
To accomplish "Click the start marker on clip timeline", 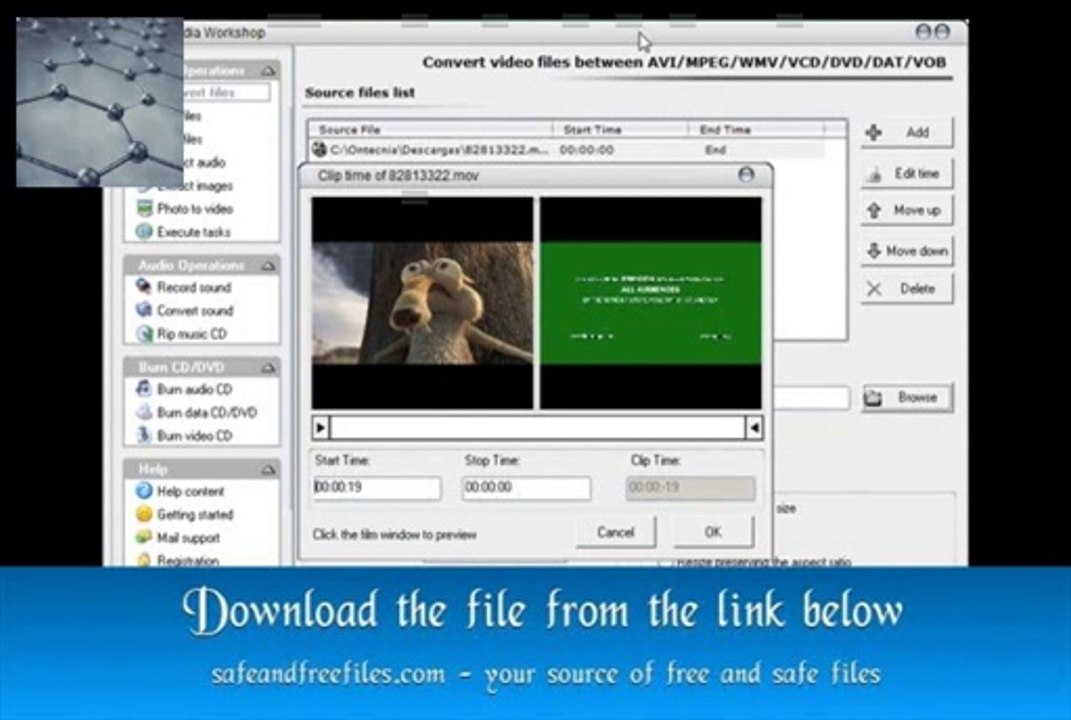I will (x=320, y=428).
